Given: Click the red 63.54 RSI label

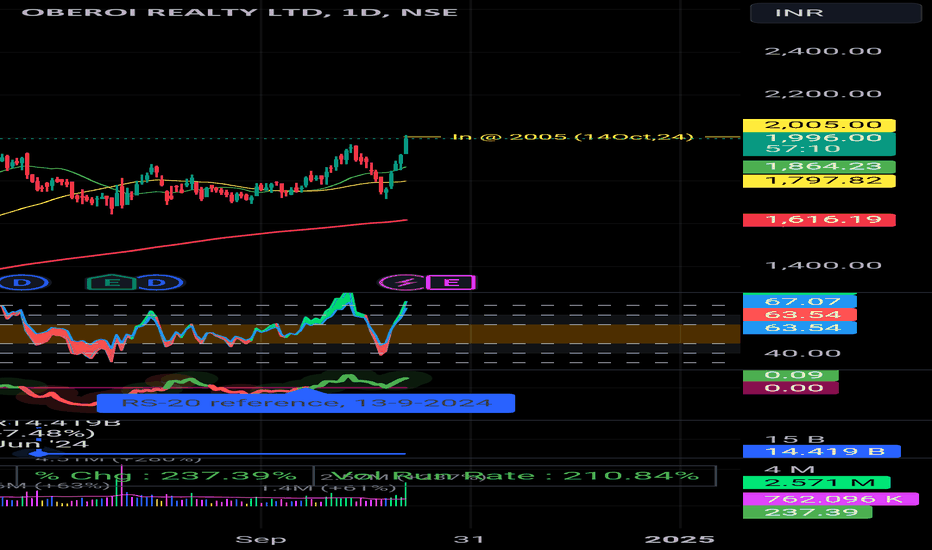Looking at the screenshot, I should pos(799,315).
